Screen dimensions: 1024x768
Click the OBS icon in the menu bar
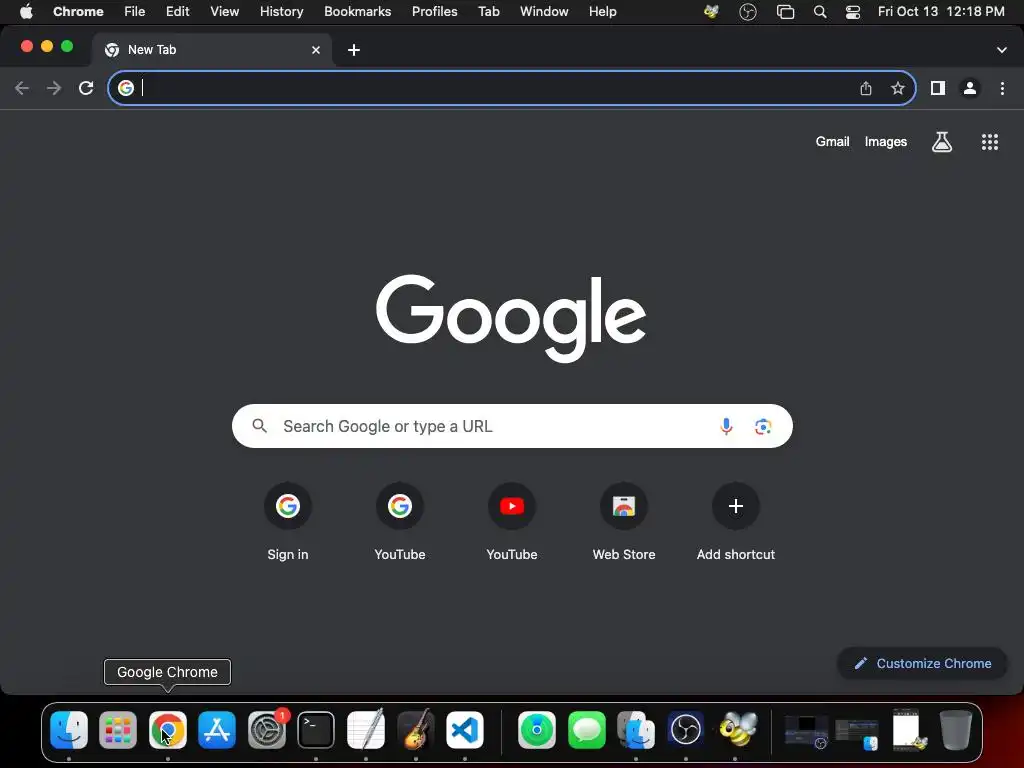tap(748, 12)
